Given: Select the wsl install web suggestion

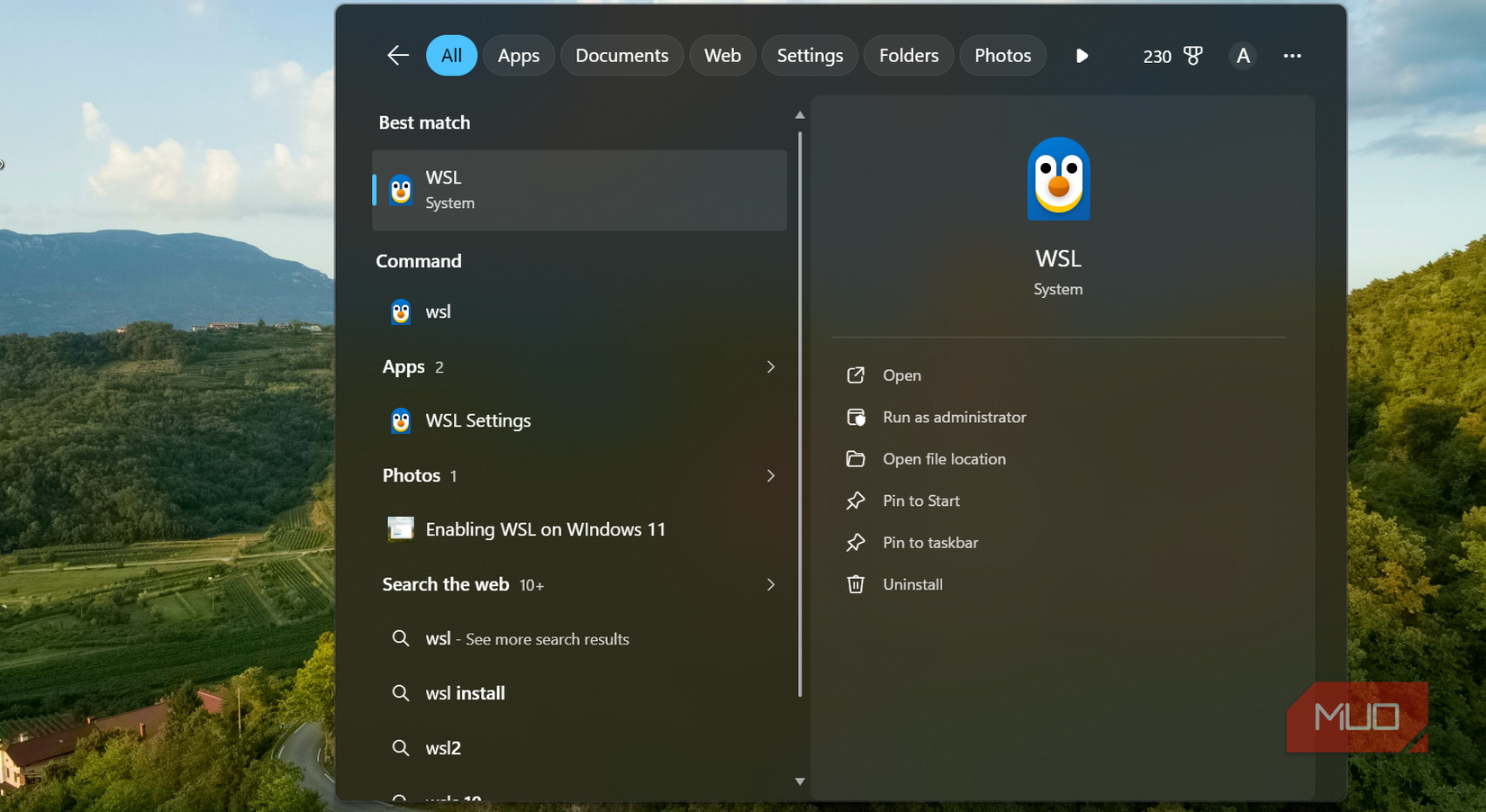Looking at the screenshot, I should [579, 693].
